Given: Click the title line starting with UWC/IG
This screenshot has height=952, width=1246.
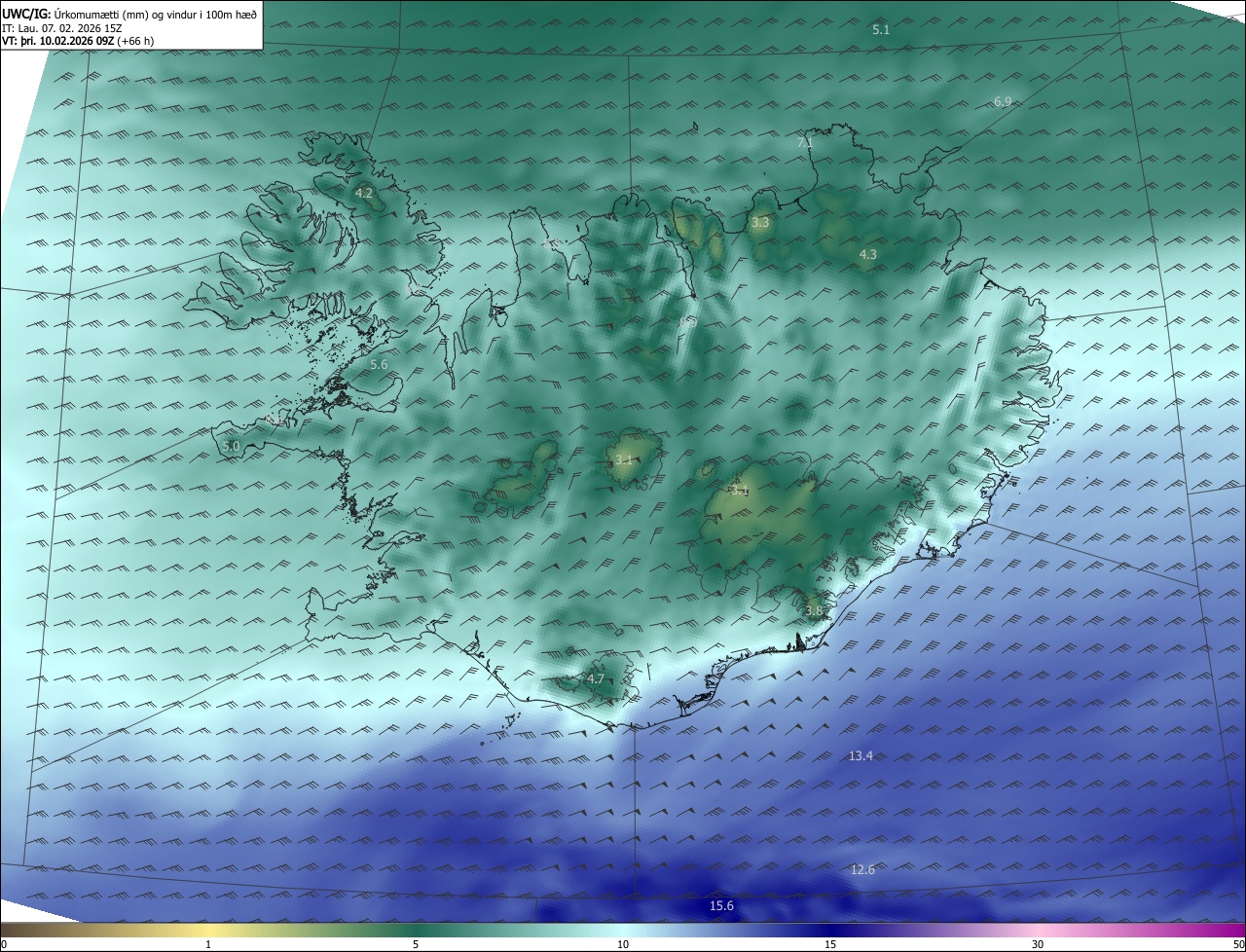Looking at the screenshot, I should pos(129,14).
